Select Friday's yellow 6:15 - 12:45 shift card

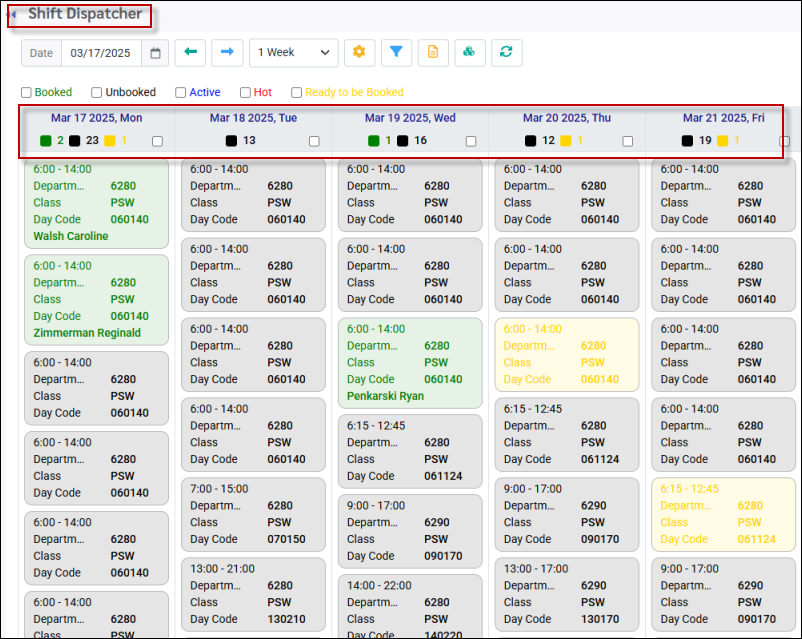point(724,514)
